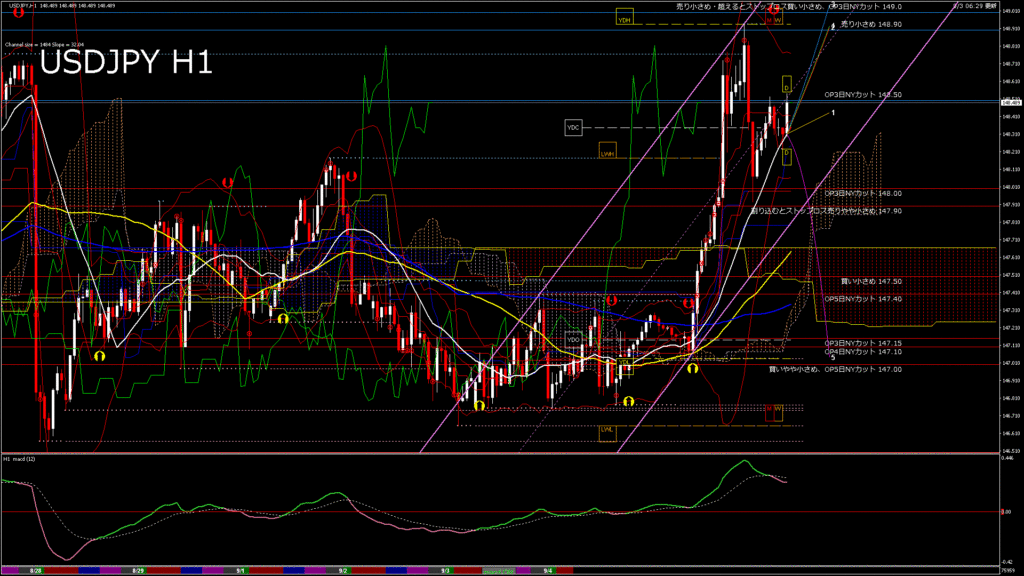This screenshot has height=576, width=1024.
Task: Click the 9/2 date marker on the time axis
Action: pos(342,569)
